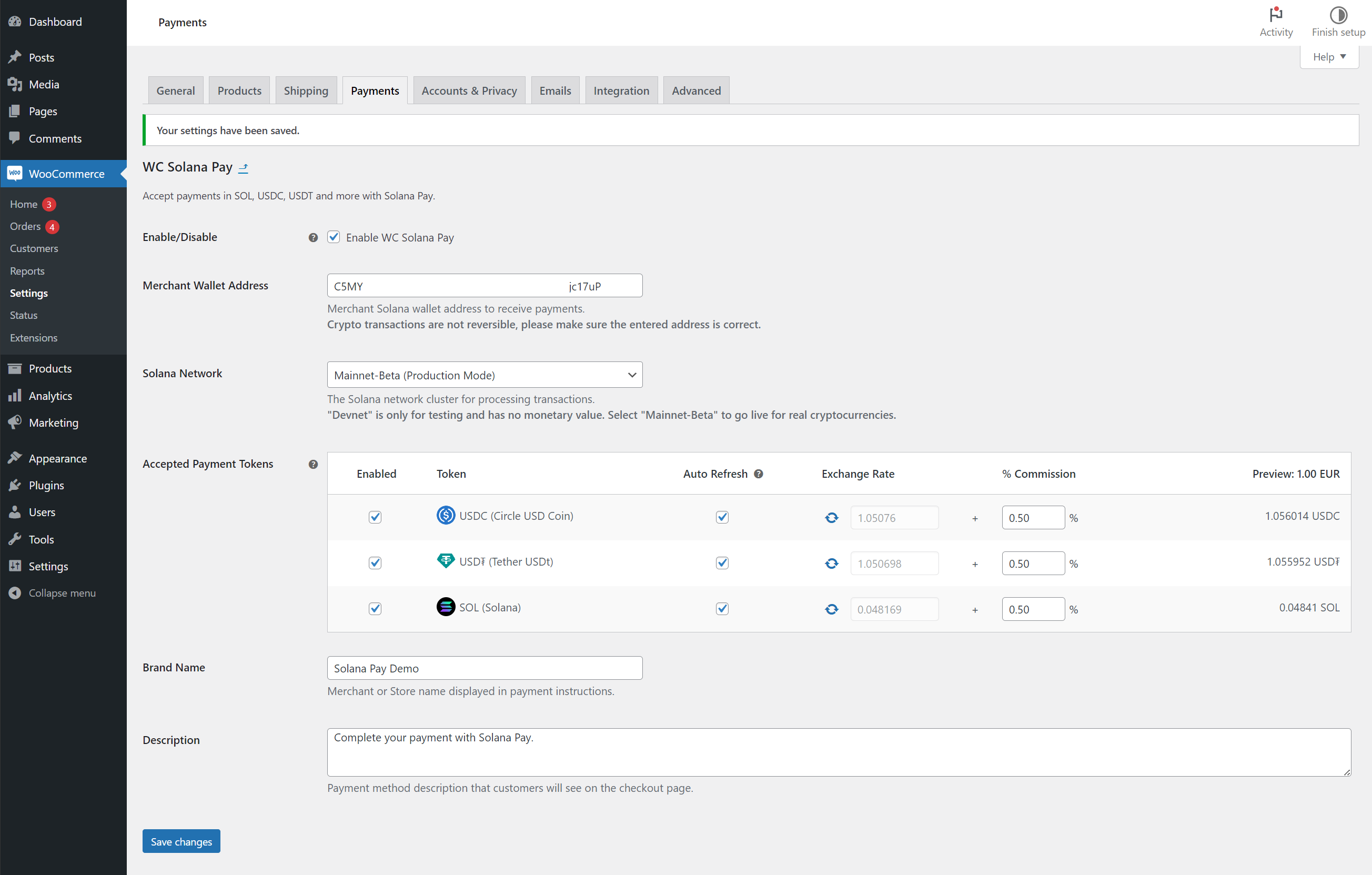Open the Solana Network dropdown
Screen dimensions: 1372x875
point(485,375)
